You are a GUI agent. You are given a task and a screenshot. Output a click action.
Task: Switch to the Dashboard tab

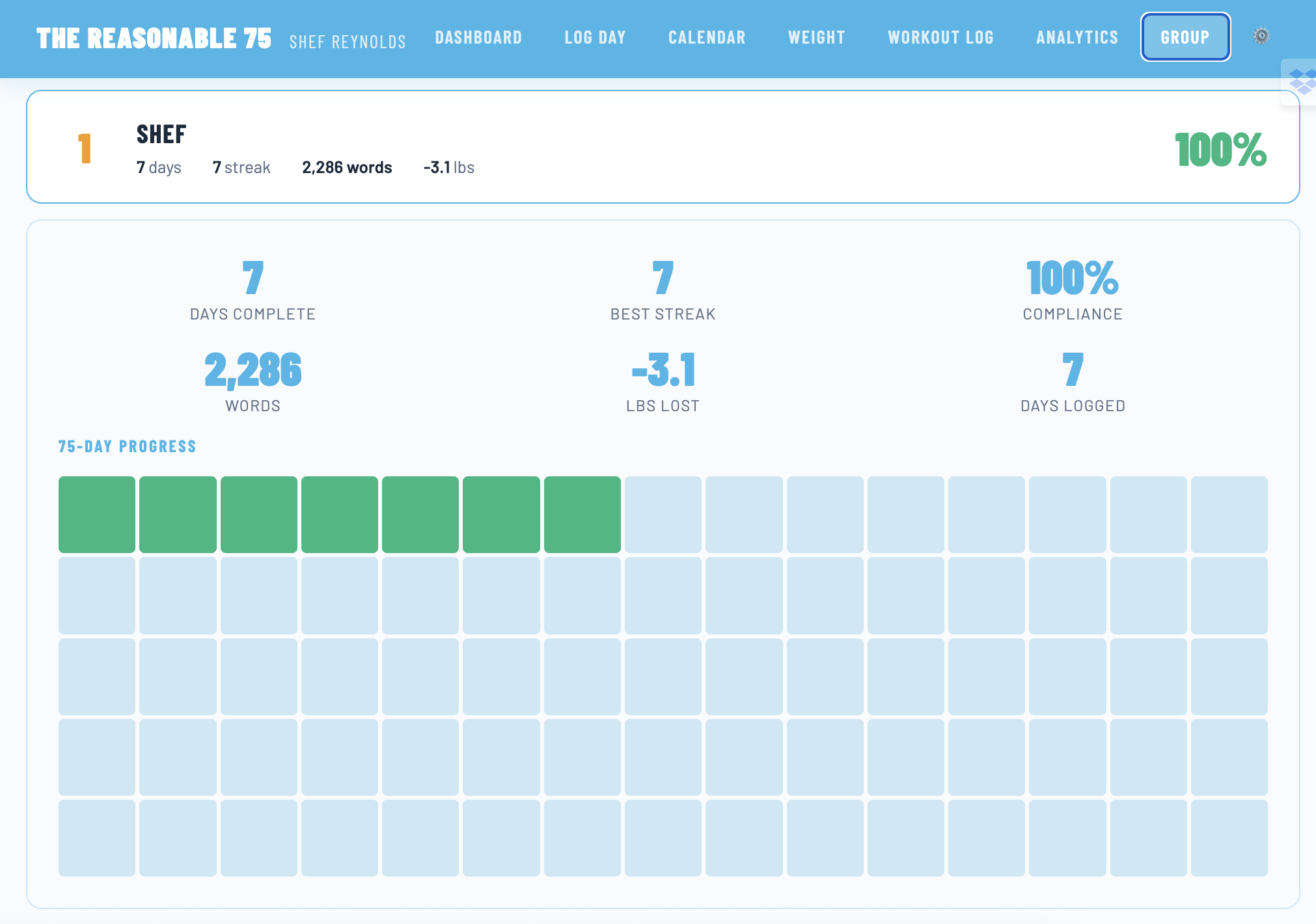(x=478, y=37)
